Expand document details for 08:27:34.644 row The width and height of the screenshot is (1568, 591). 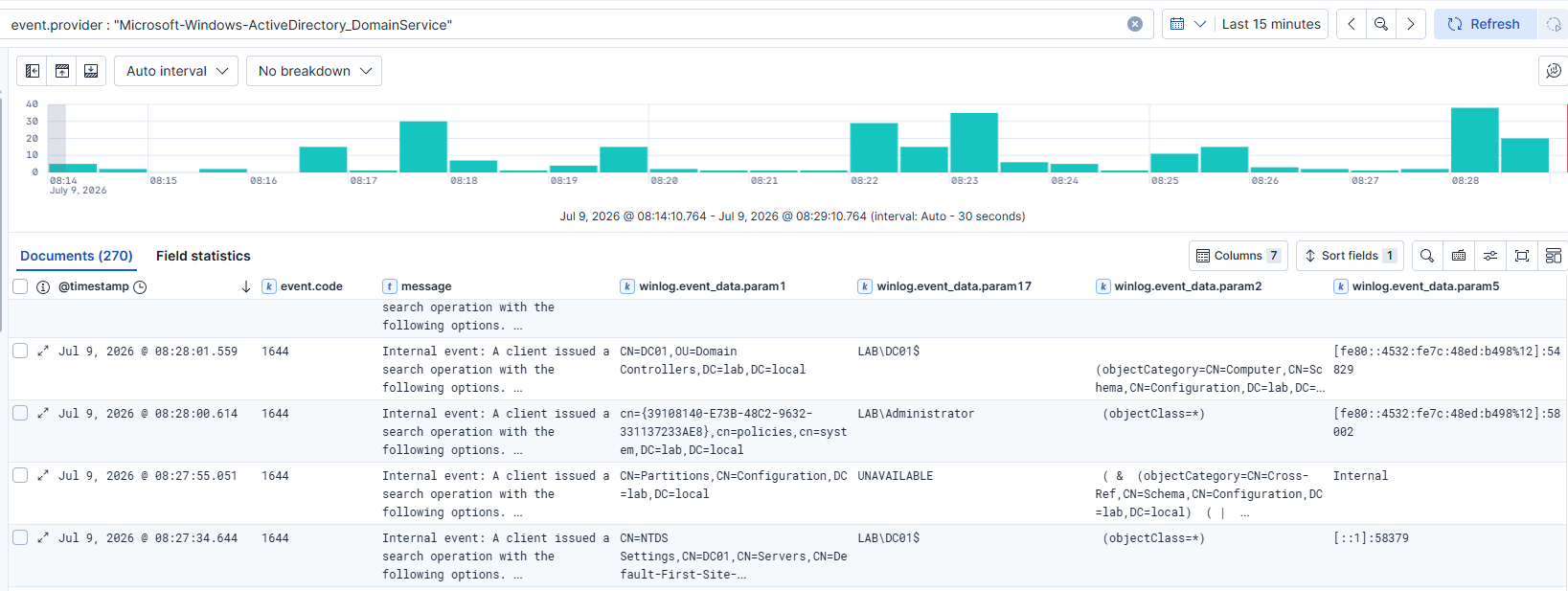click(x=43, y=537)
